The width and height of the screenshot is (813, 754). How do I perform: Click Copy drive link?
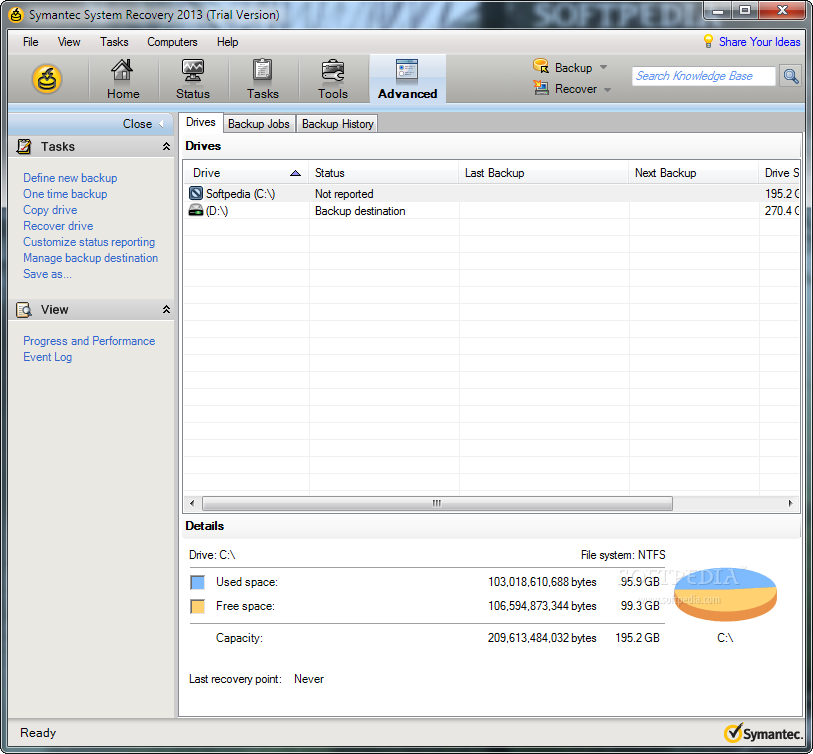(50, 210)
